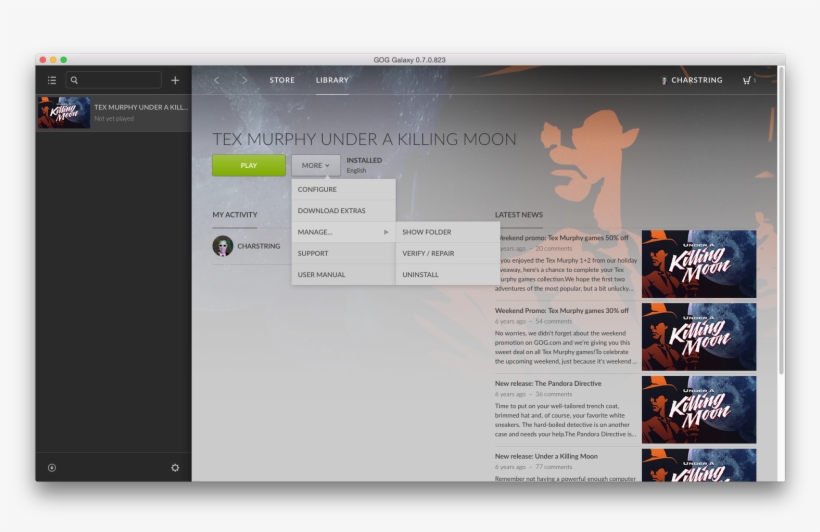Launch the game with the PLAY button

click(x=249, y=165)
